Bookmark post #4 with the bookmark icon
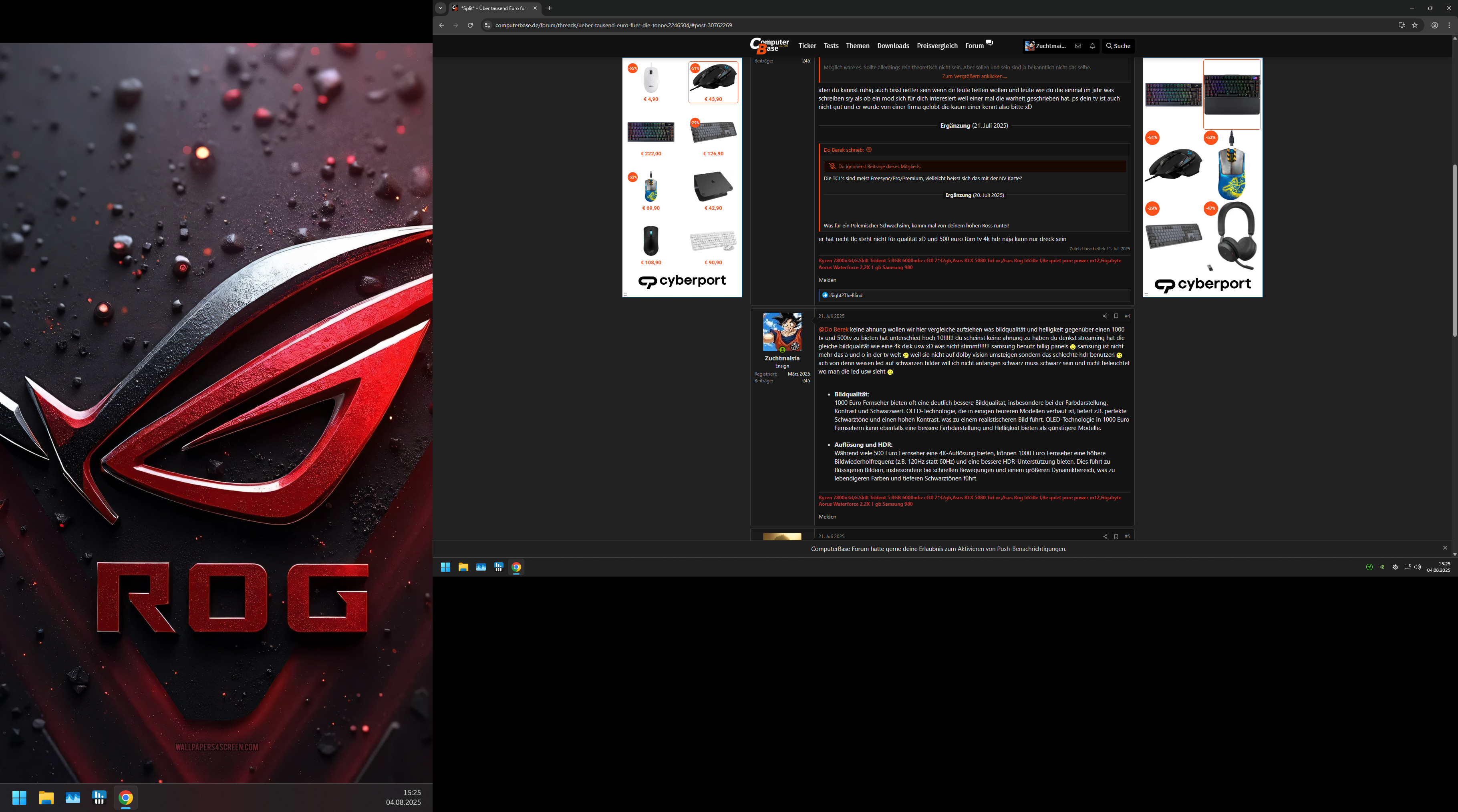Screen dimensions: 1458x812 1116,316
